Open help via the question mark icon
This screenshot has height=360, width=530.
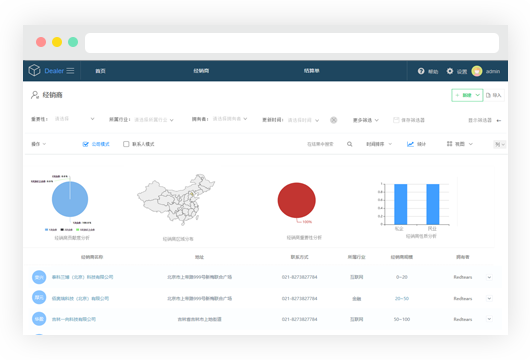pyautogui.click(x=421, y=71)
